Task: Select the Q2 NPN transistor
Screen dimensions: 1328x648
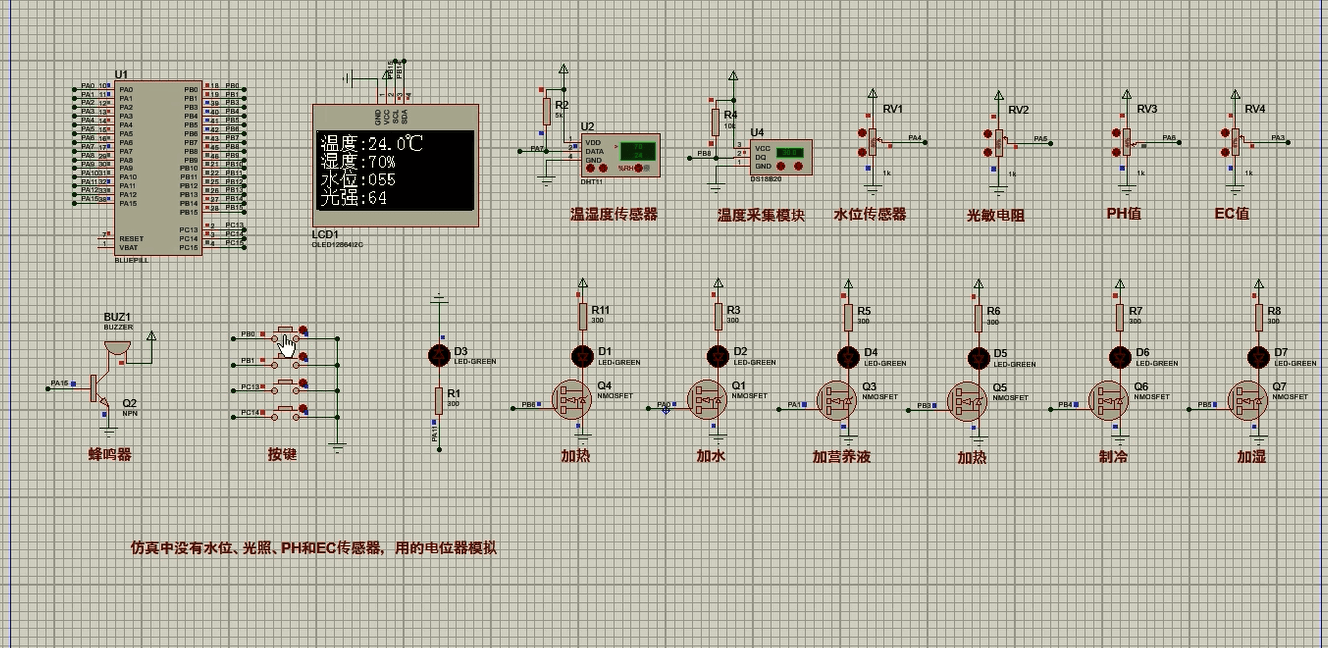Action: pos(100,386)
